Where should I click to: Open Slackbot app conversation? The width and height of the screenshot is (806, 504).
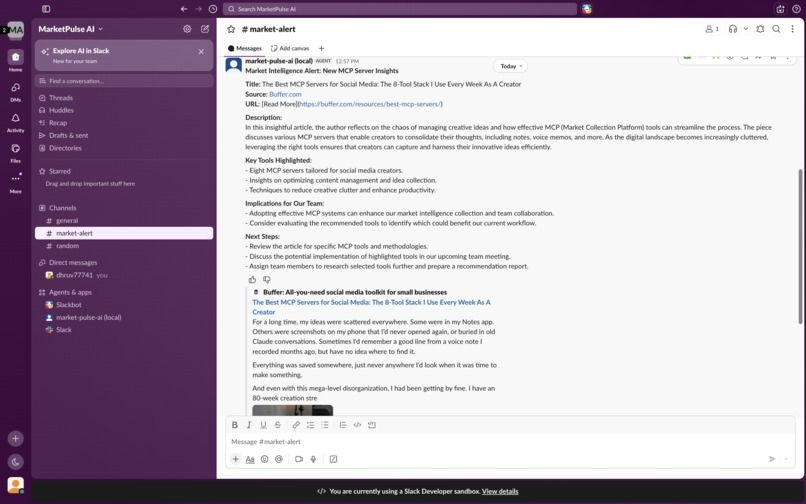[x=124, y=305]
